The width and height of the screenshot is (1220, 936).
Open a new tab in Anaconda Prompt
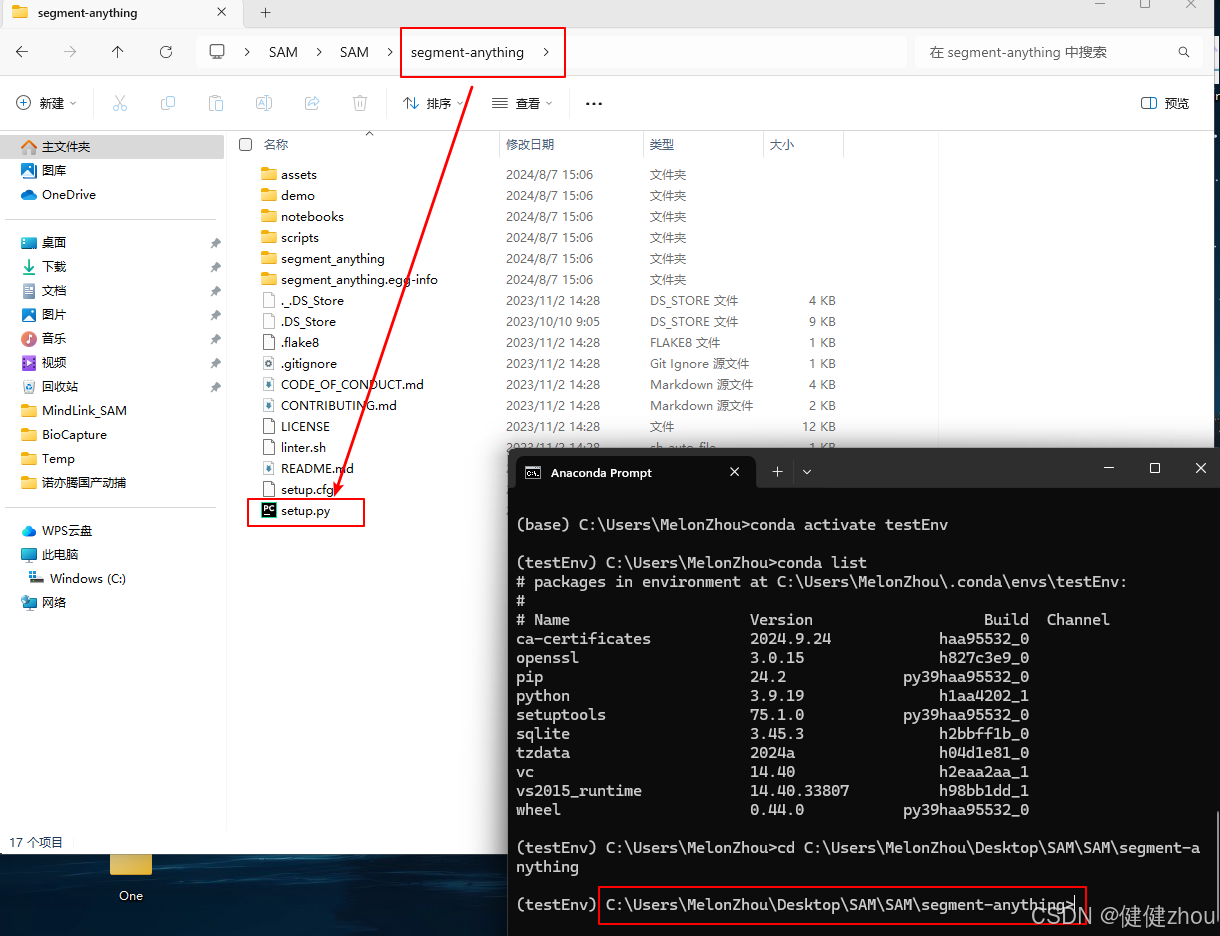(x=777, y=471)
